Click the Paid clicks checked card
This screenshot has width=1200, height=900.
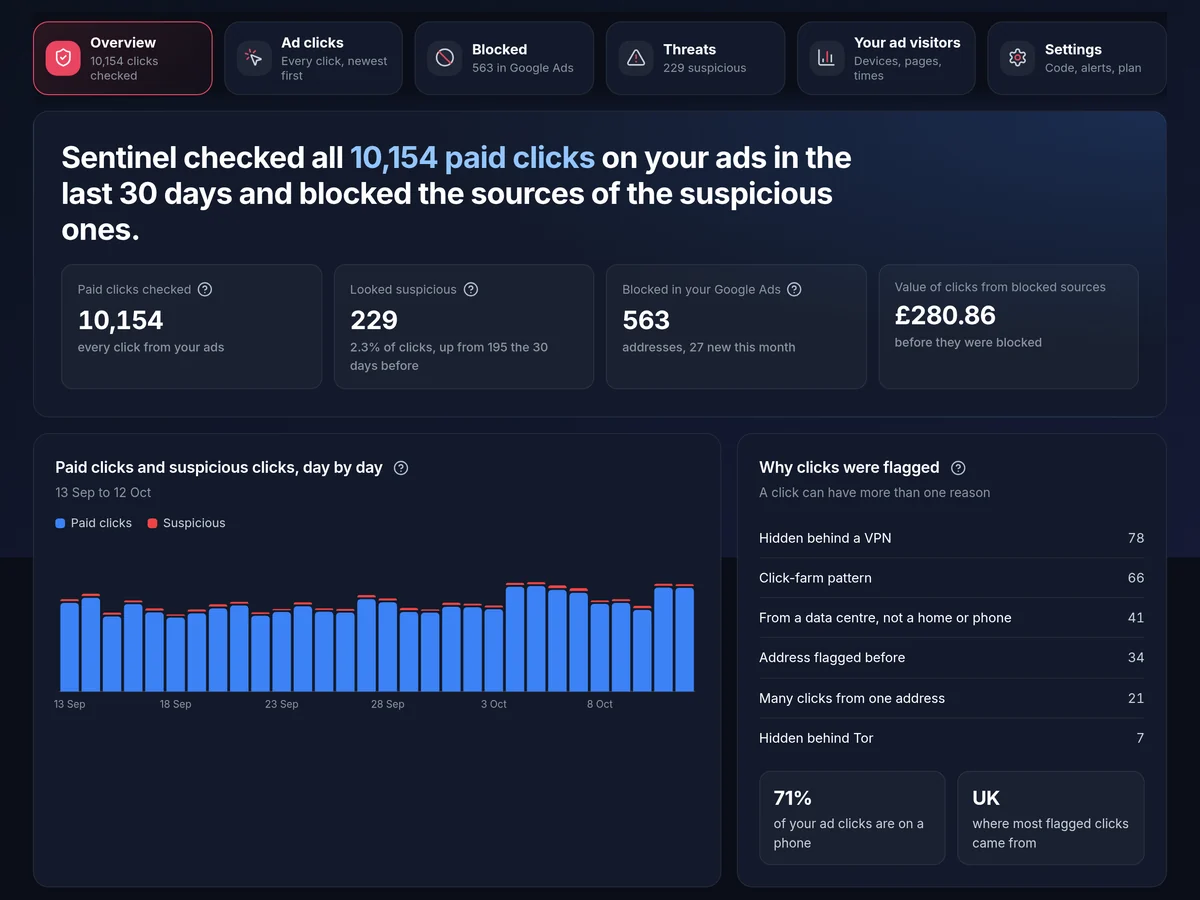(x=192, y=326)
